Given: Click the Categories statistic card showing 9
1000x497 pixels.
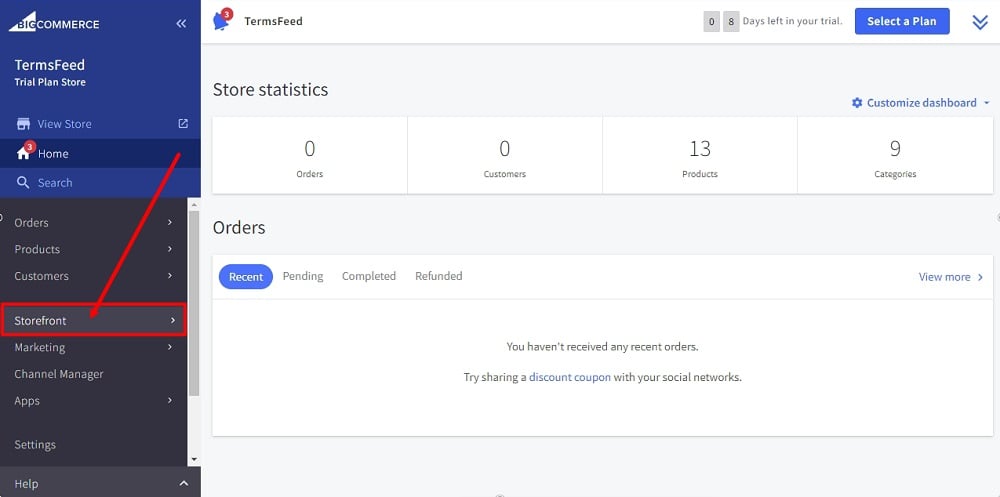Looking at the screenshot, I should click(x=895, y=155).
